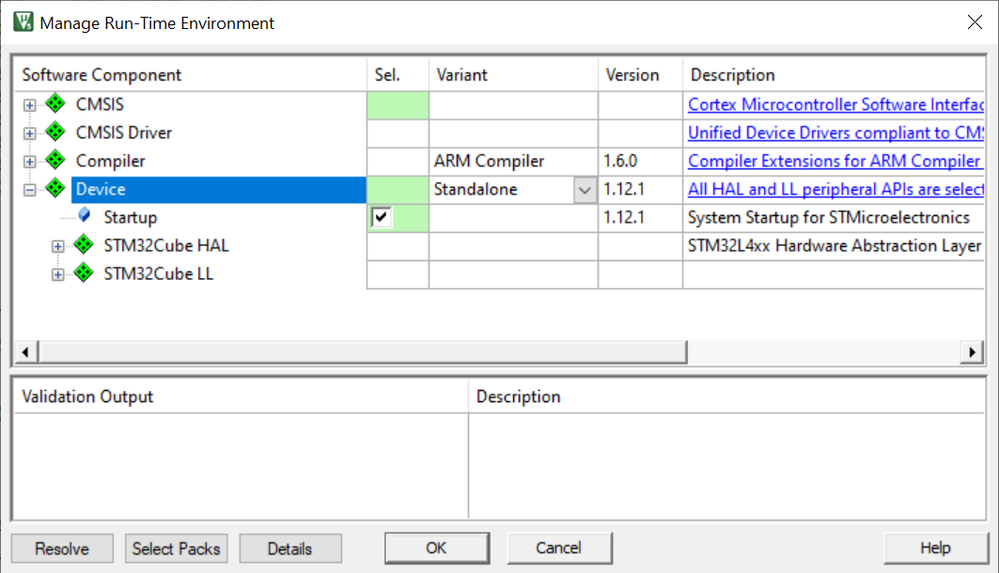
Task: Click the Description column header of the component table
Action: tap(834, 75)
